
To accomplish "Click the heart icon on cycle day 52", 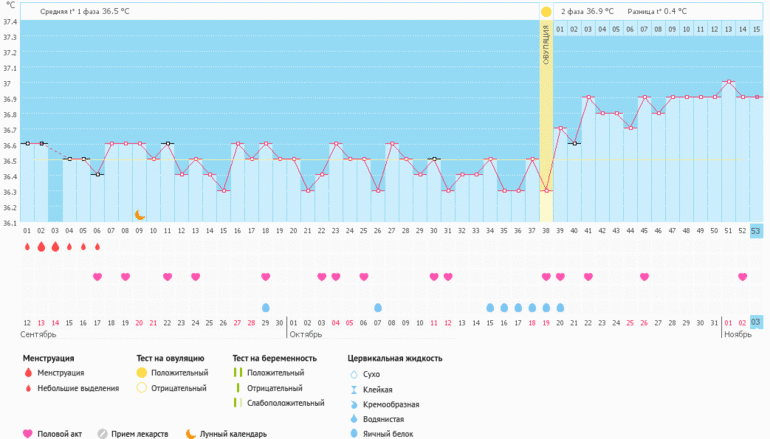I will tap(742, 277).
